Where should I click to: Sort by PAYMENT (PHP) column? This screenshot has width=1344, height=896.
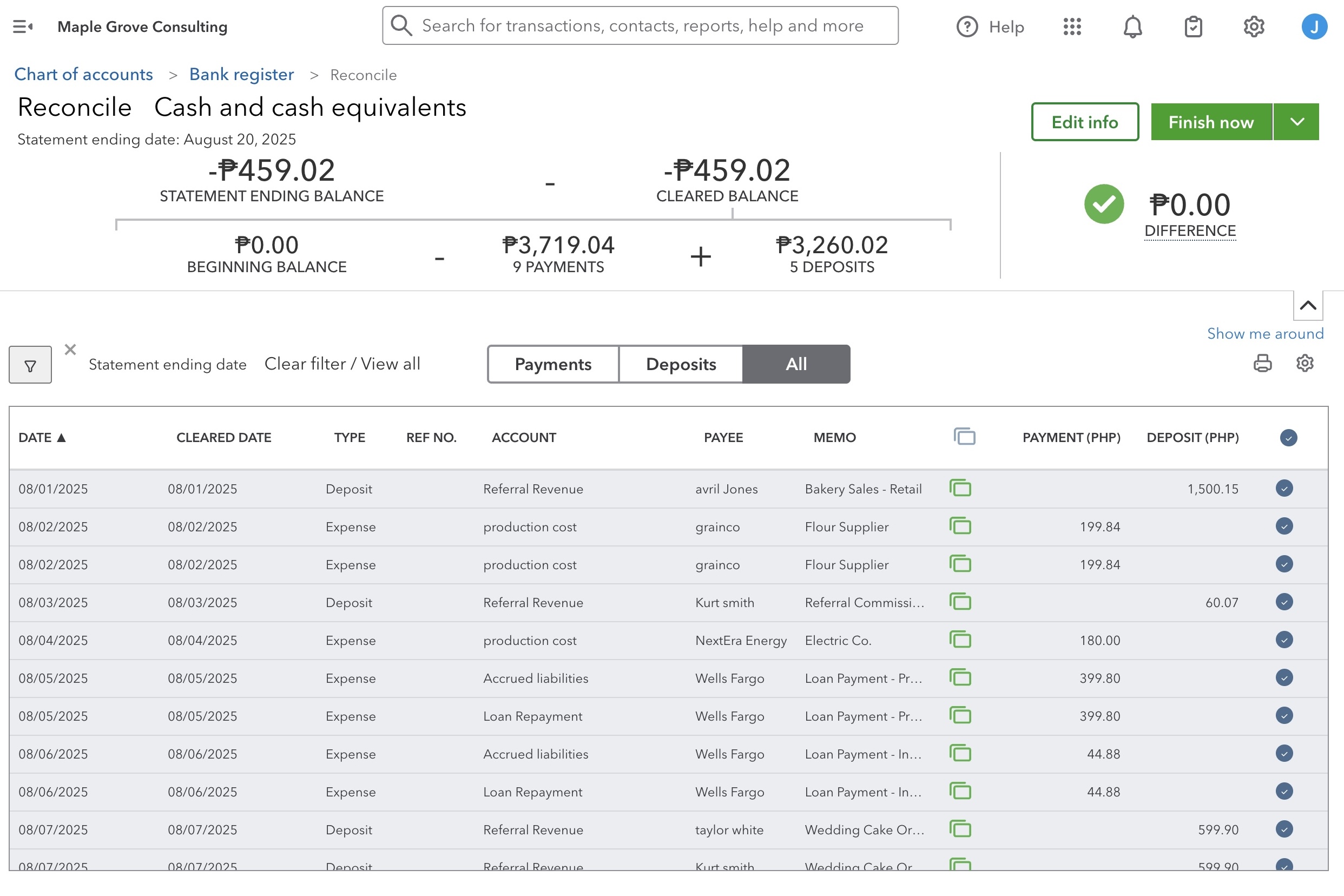pyautogui.click(x=1071, y=438)
